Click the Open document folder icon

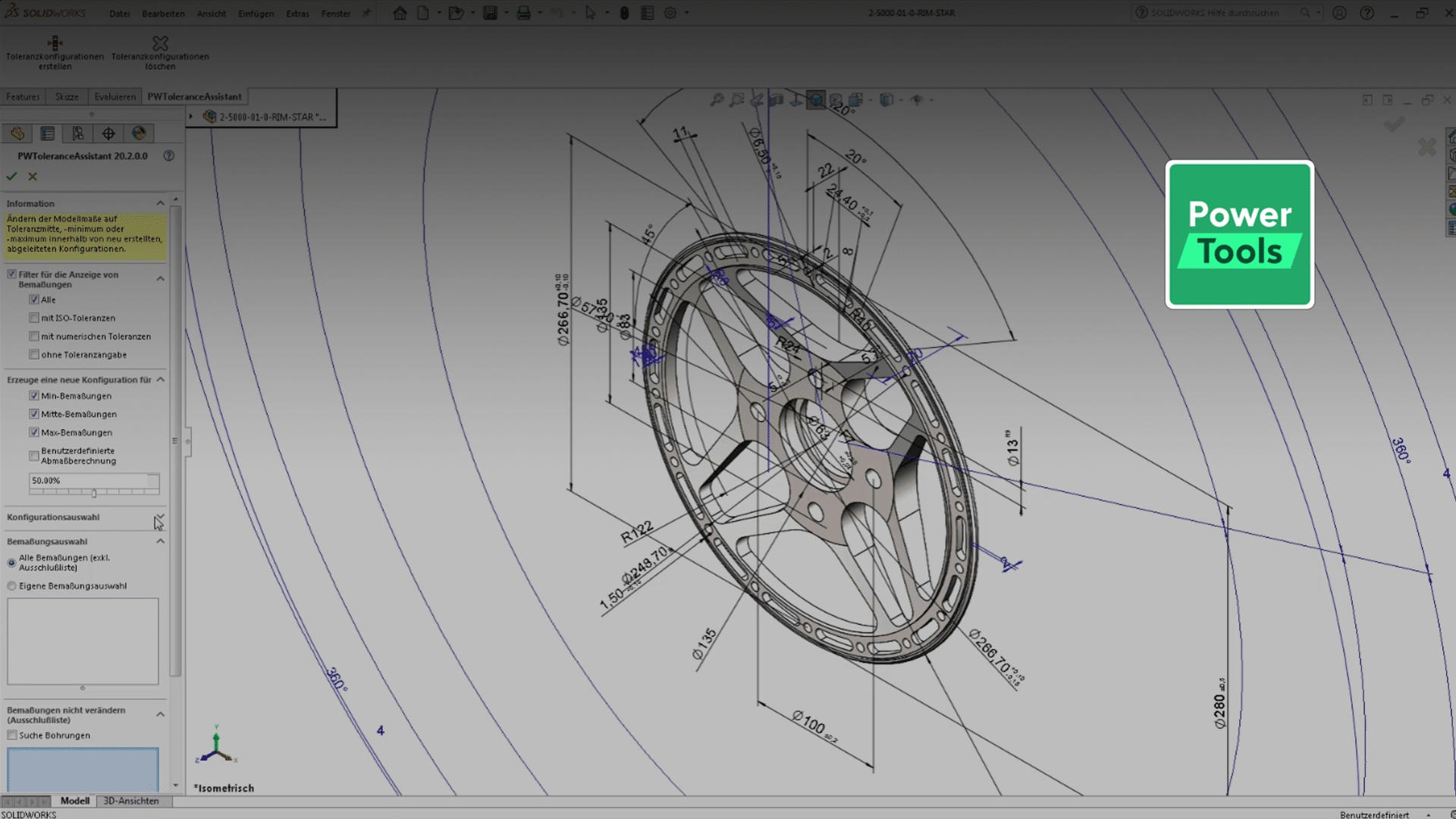coord(456,13)
